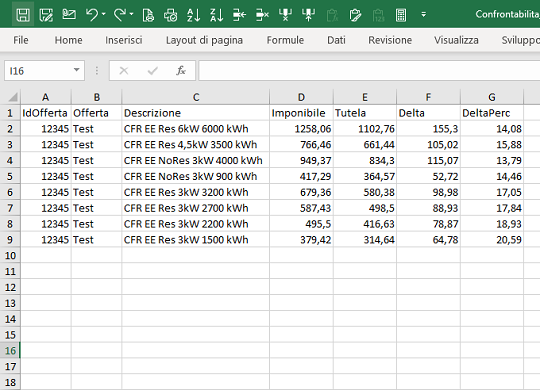Screen dimensions: 540x390
Task: Select row 16 header
Action: click(x=10, y=350)
